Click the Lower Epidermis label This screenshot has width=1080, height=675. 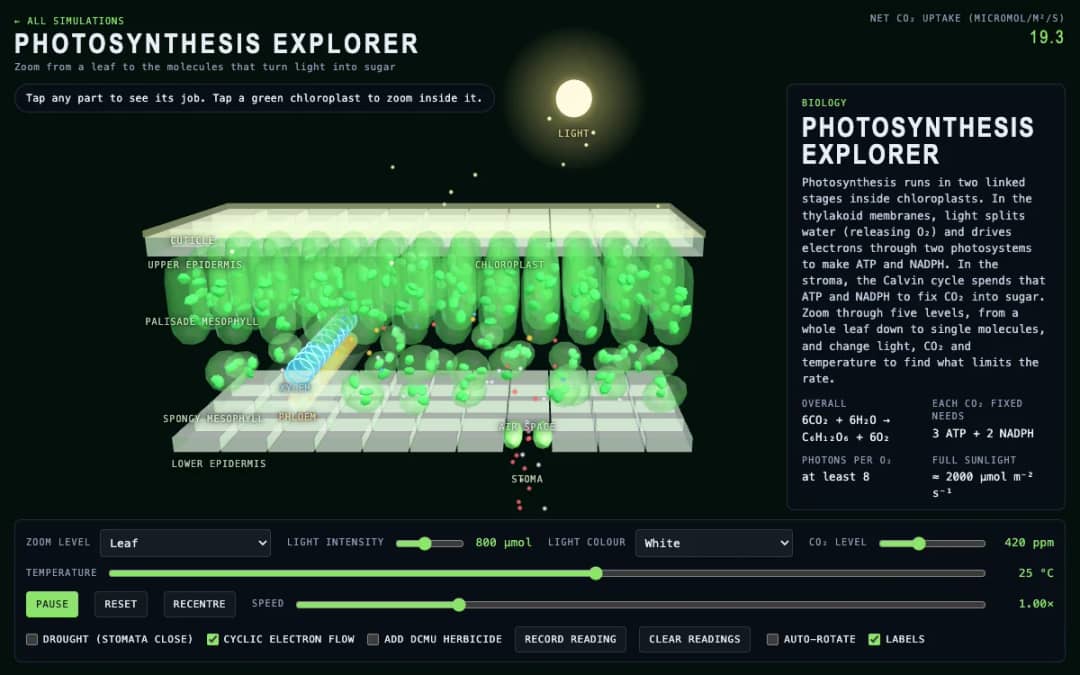point(218,464)
